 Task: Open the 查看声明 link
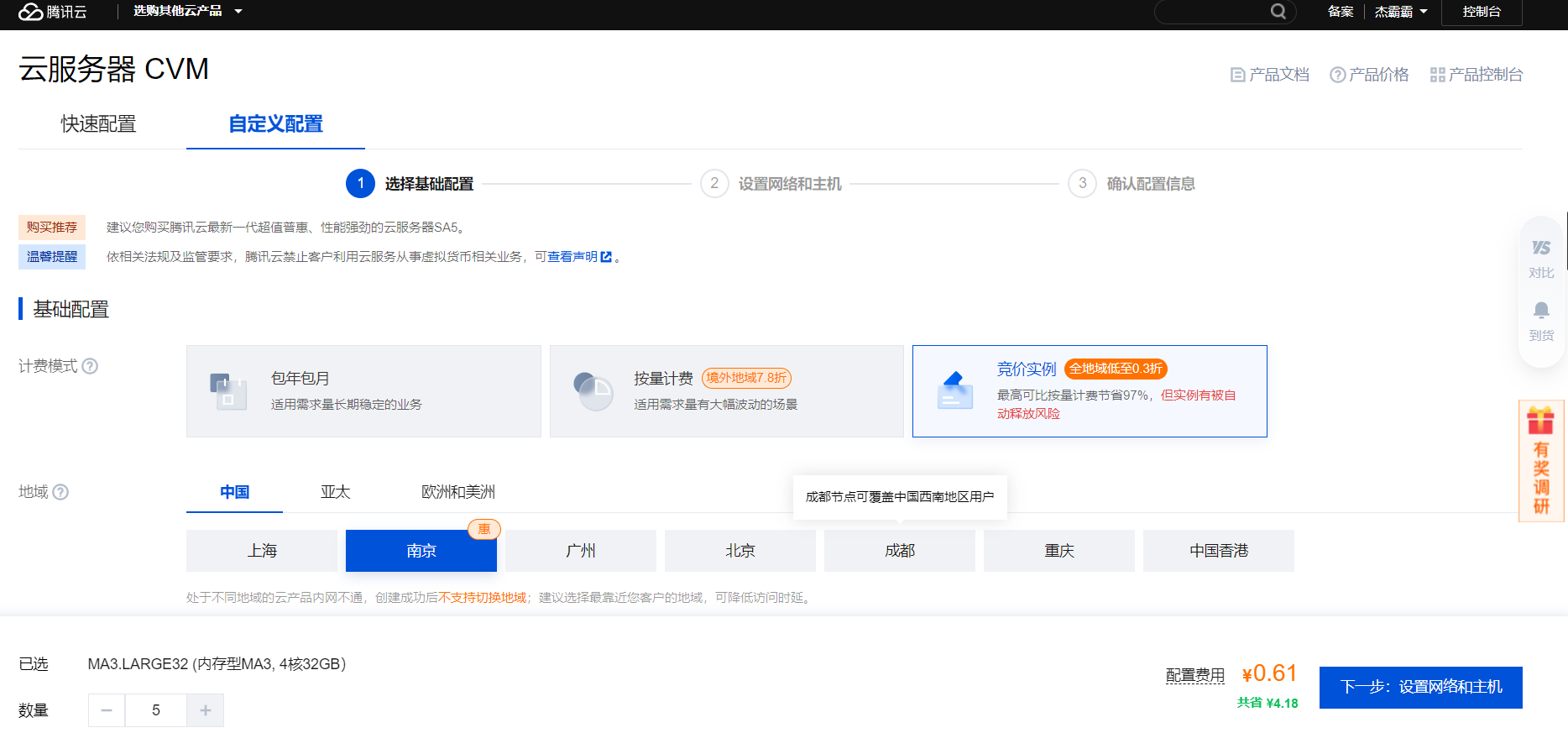(x=572, y=257)
